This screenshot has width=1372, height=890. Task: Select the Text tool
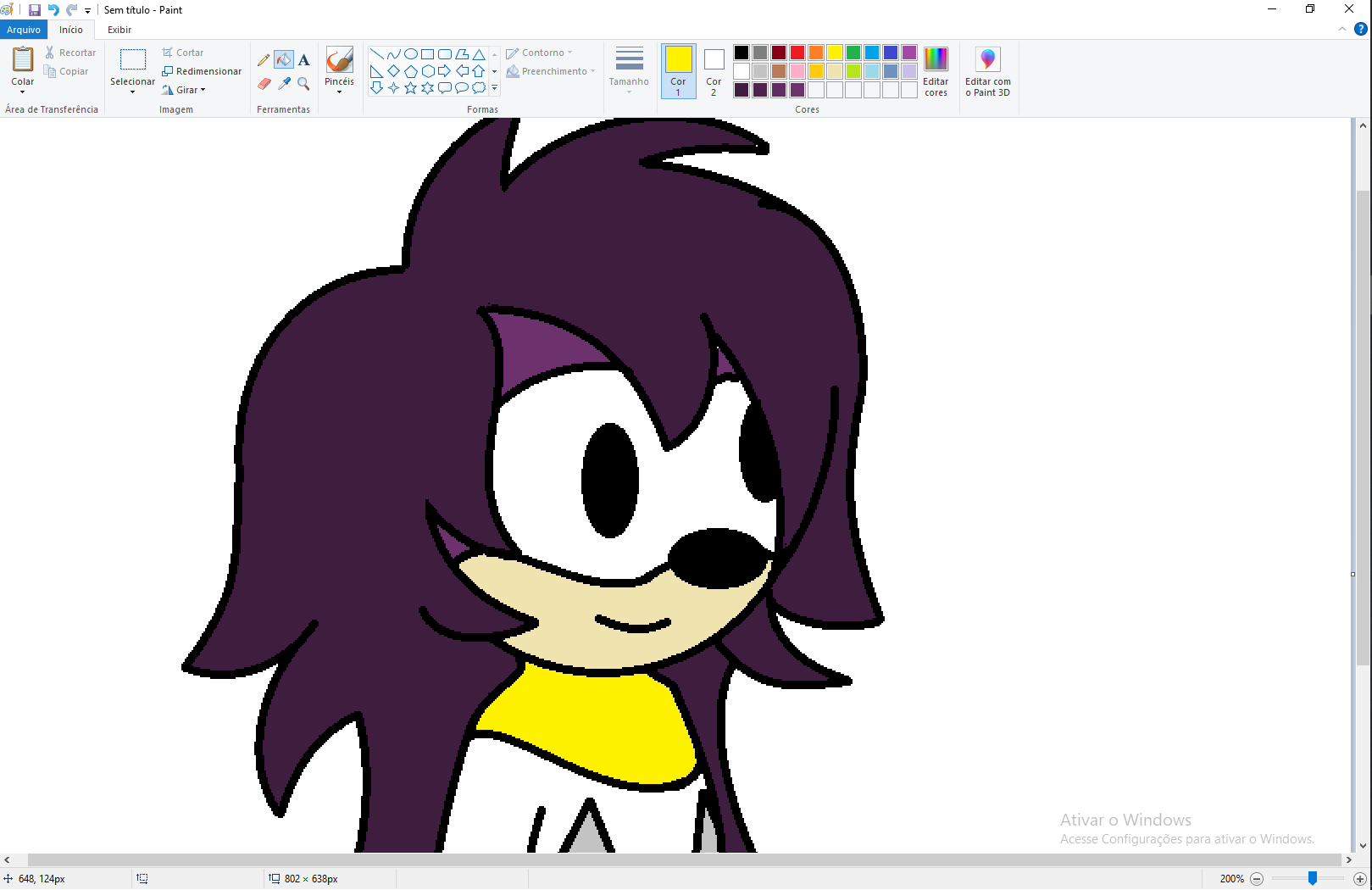click(x=304, y=60)
